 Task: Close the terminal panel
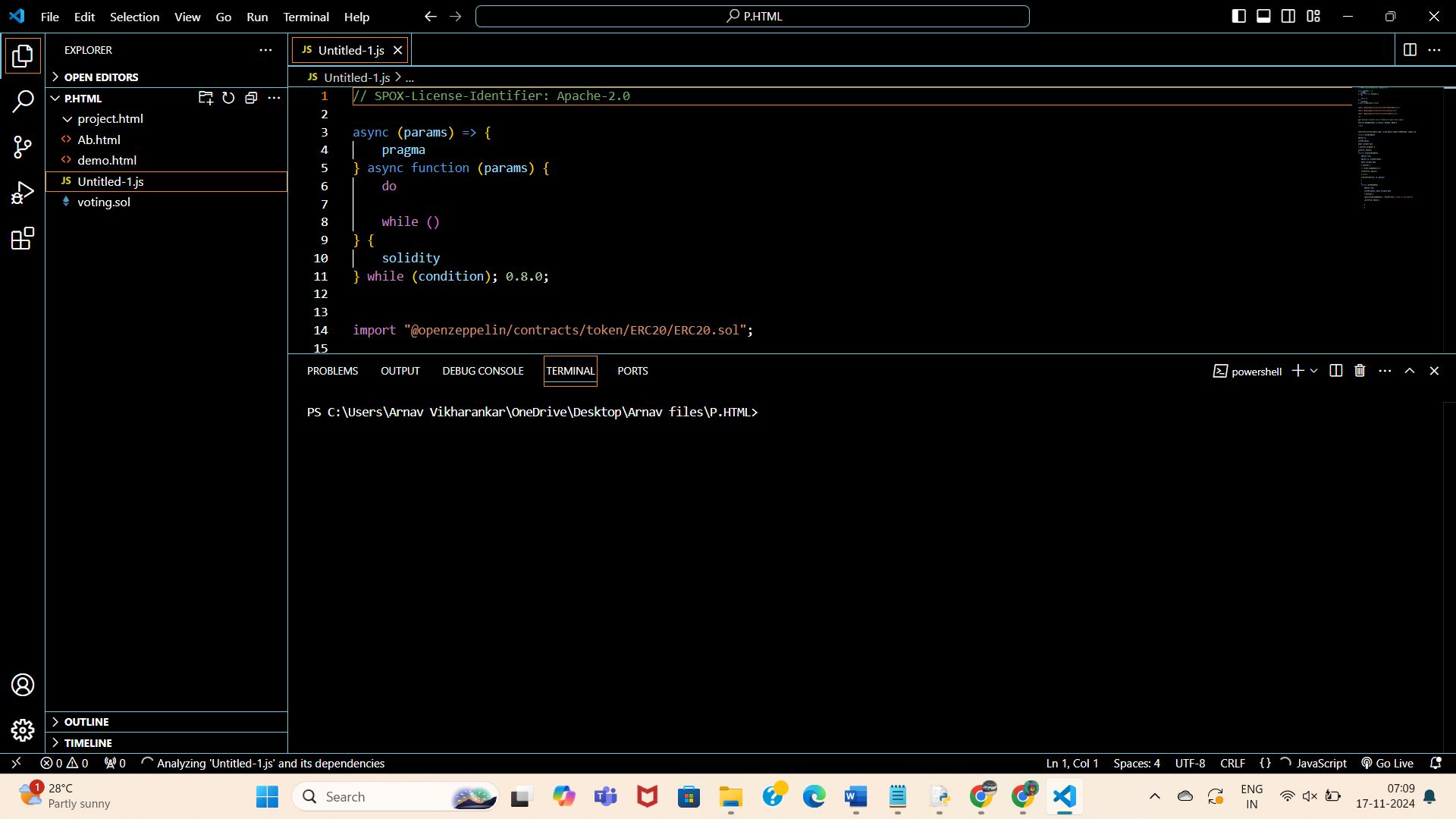(x=1434, y=371)
